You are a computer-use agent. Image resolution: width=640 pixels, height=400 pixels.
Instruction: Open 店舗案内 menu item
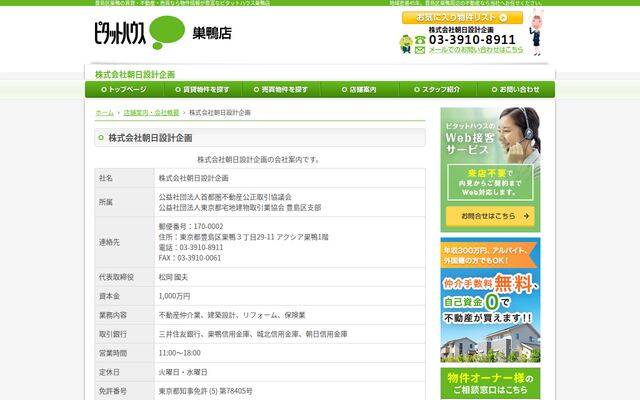point(359,89)
